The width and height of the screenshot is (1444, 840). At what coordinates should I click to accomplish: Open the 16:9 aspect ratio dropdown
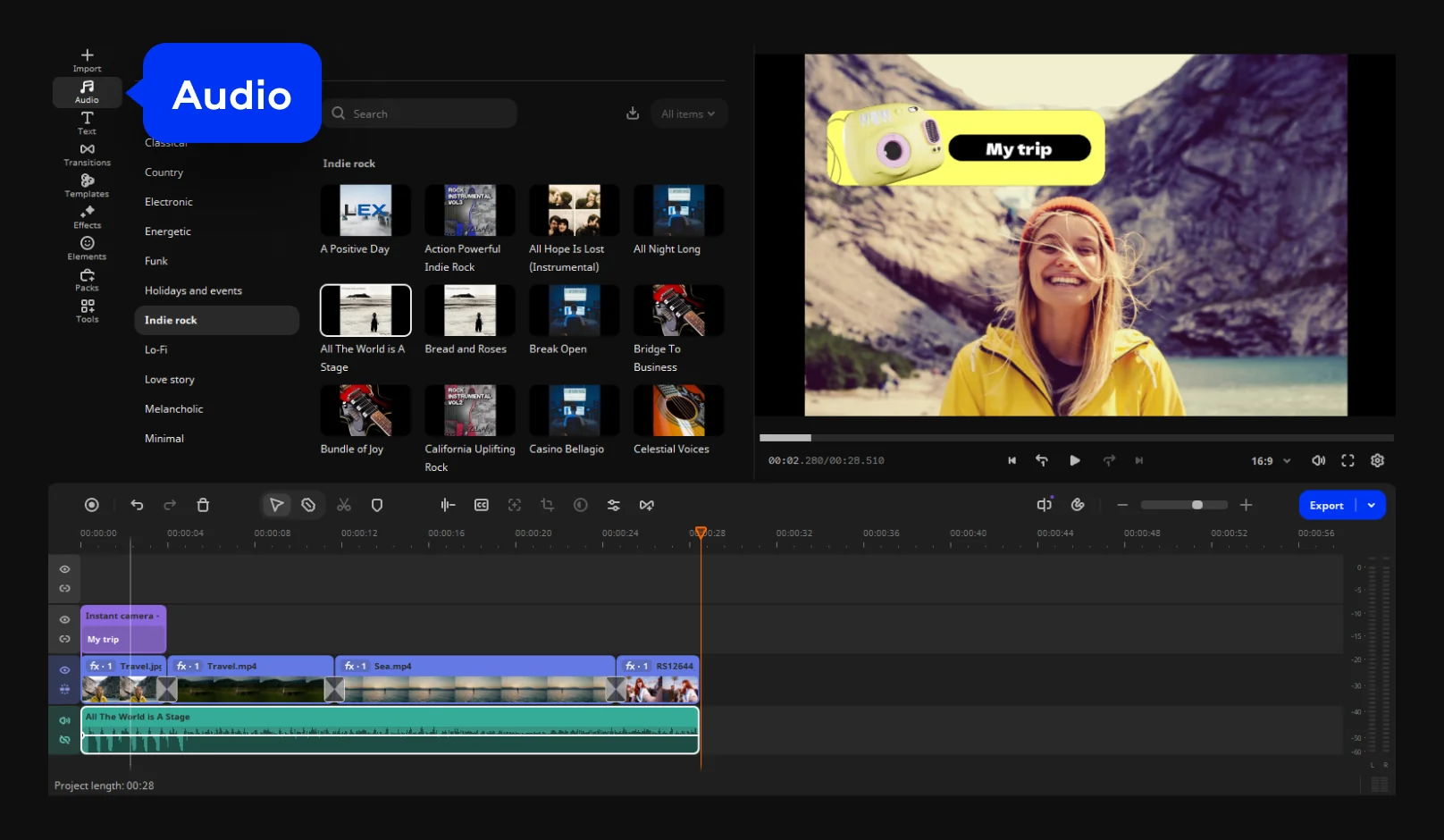[1271, 461]
